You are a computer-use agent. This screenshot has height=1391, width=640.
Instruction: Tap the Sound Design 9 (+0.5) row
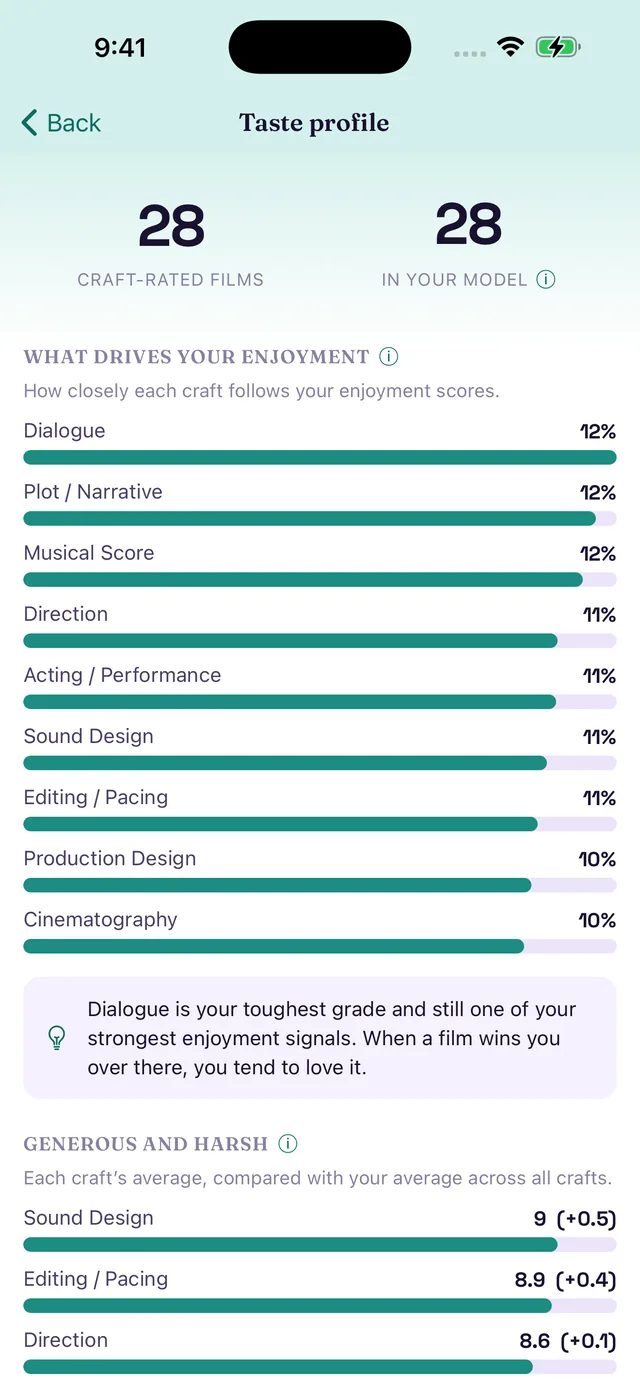pyautogui.click(x=320, y=1230)
